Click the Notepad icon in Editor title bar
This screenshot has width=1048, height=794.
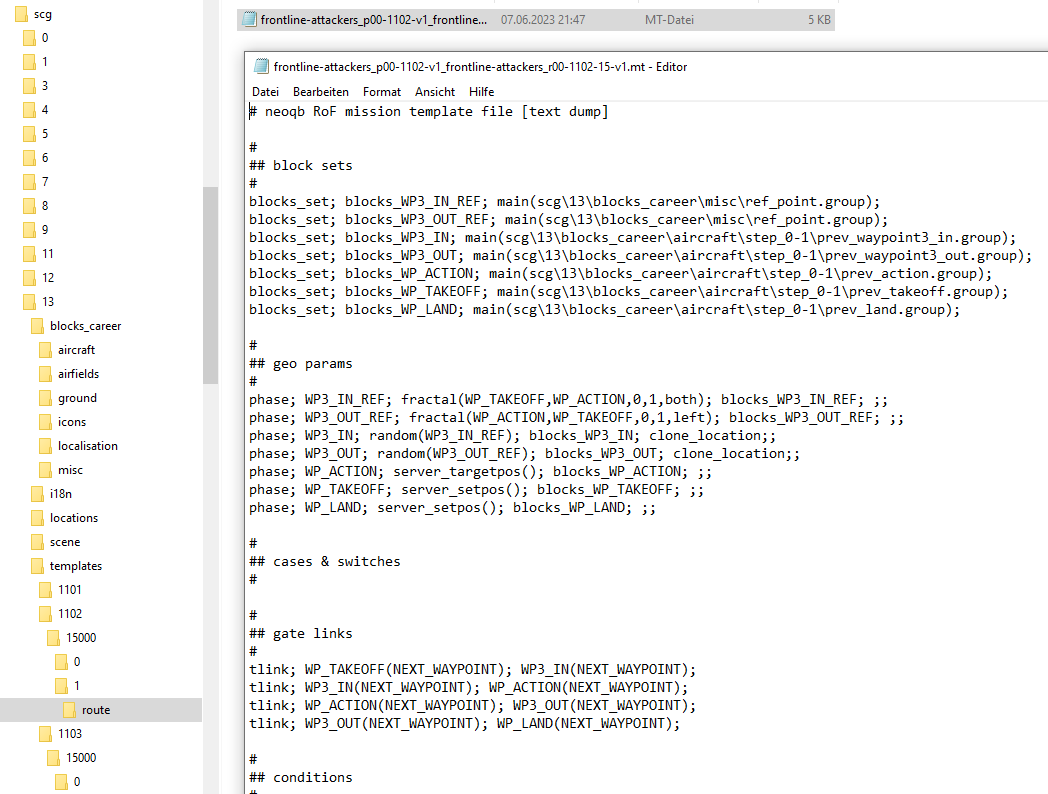point(261,66)
